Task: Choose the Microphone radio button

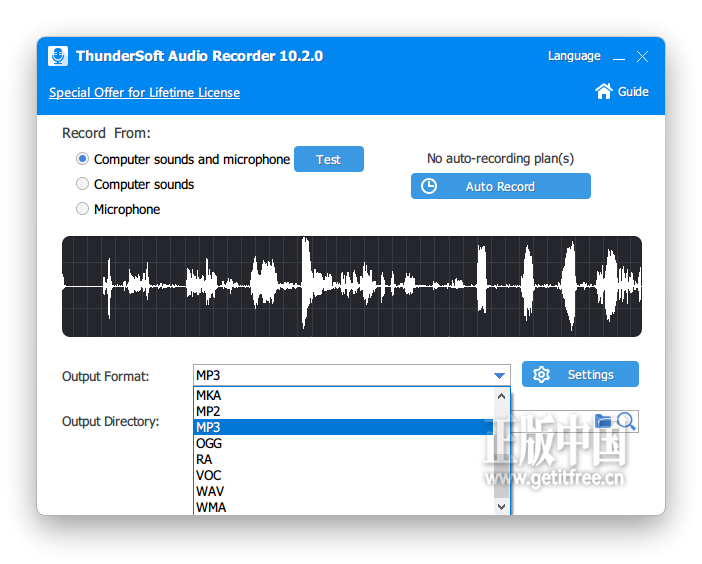Action: tap(82, 209)
